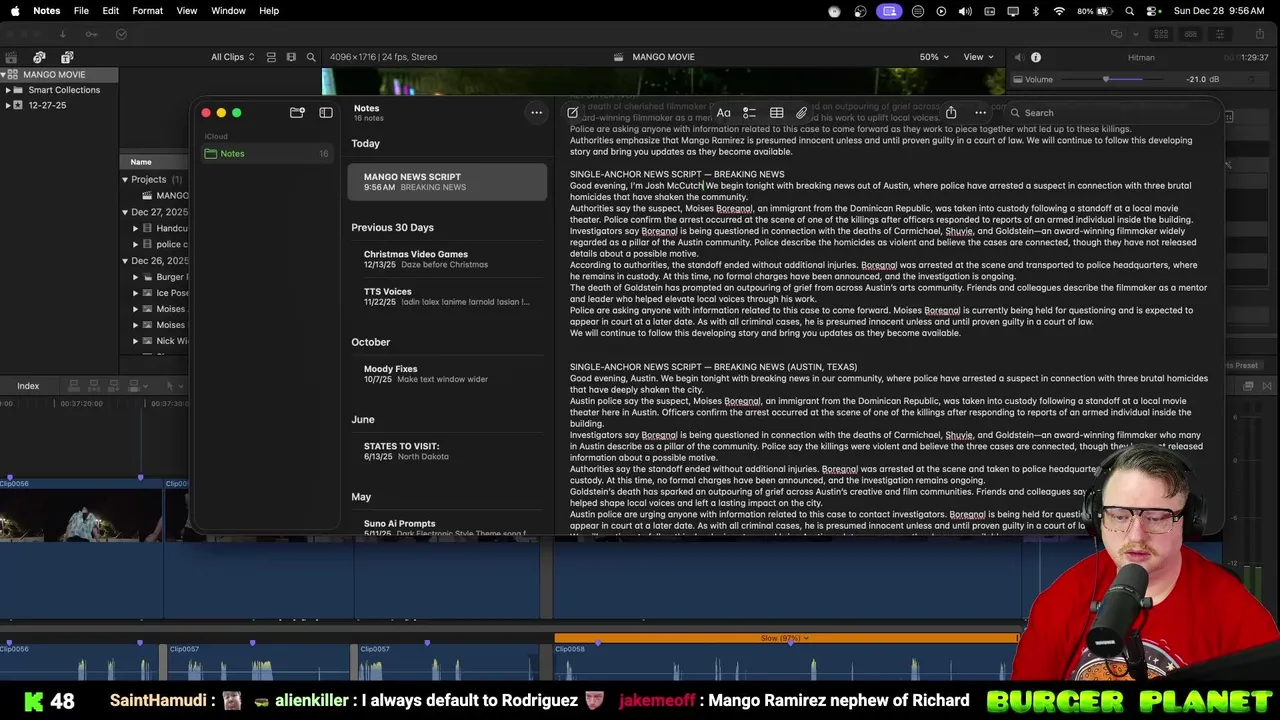The width and height of the screenshot is (1280, 720).
Task: Open the audio inspector speaker icon
Action: (x=1018, y=57)
